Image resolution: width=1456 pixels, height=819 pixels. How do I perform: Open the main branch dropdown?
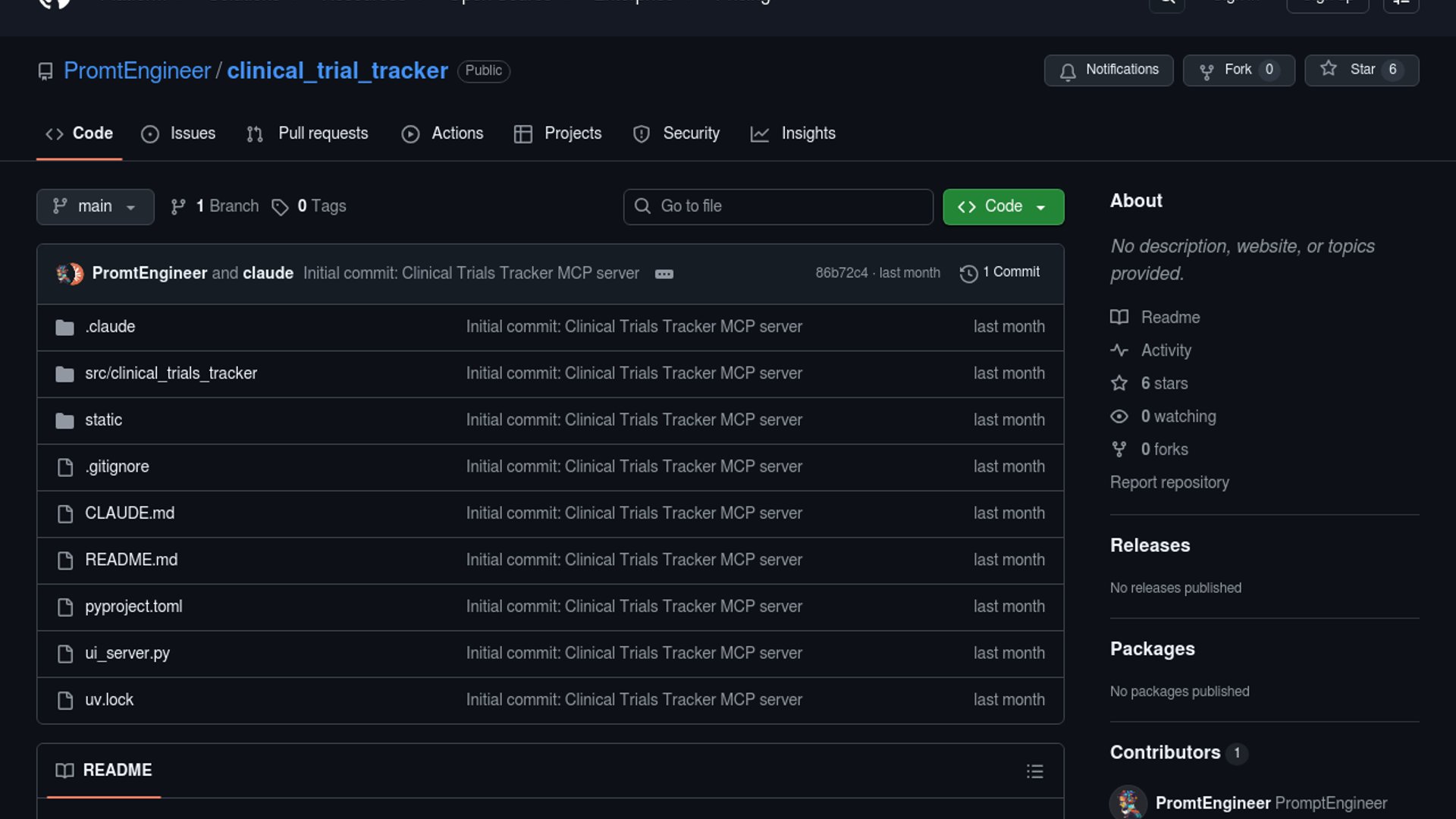tap(95, 206)
